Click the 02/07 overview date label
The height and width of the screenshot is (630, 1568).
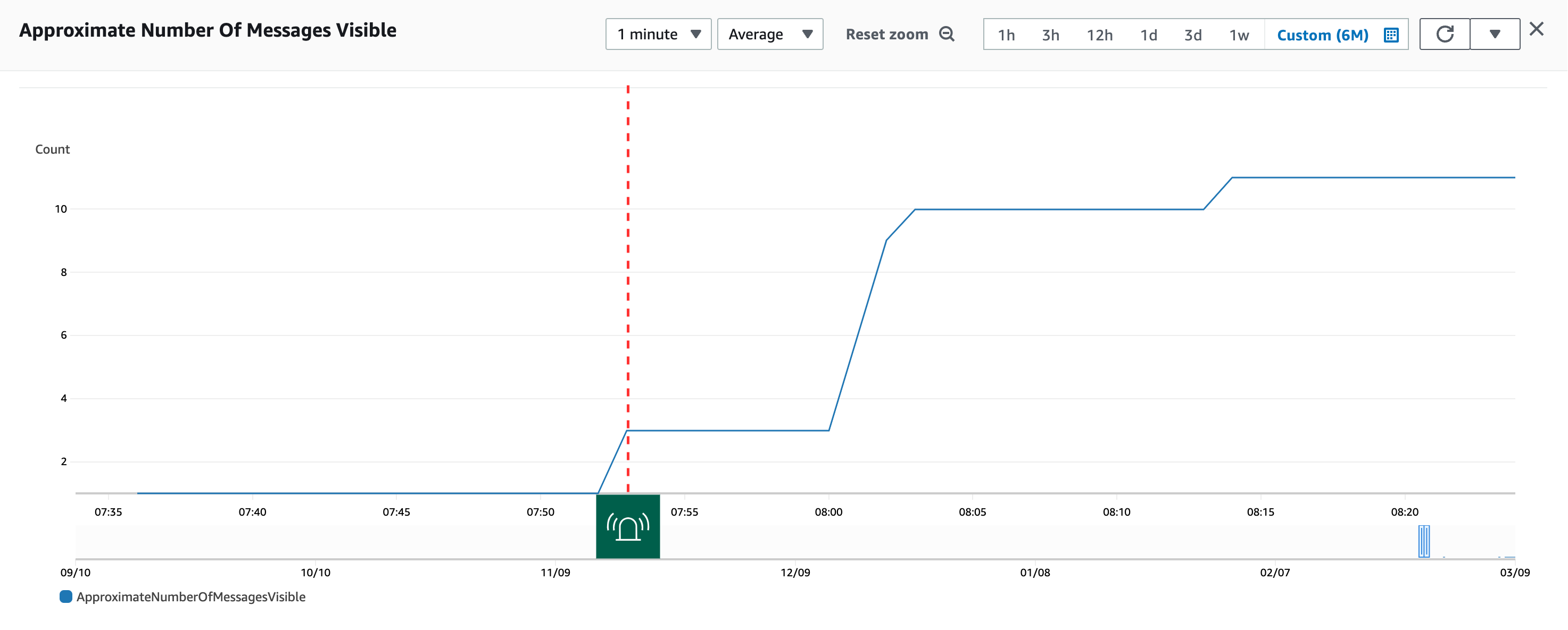coord(1275,573)
